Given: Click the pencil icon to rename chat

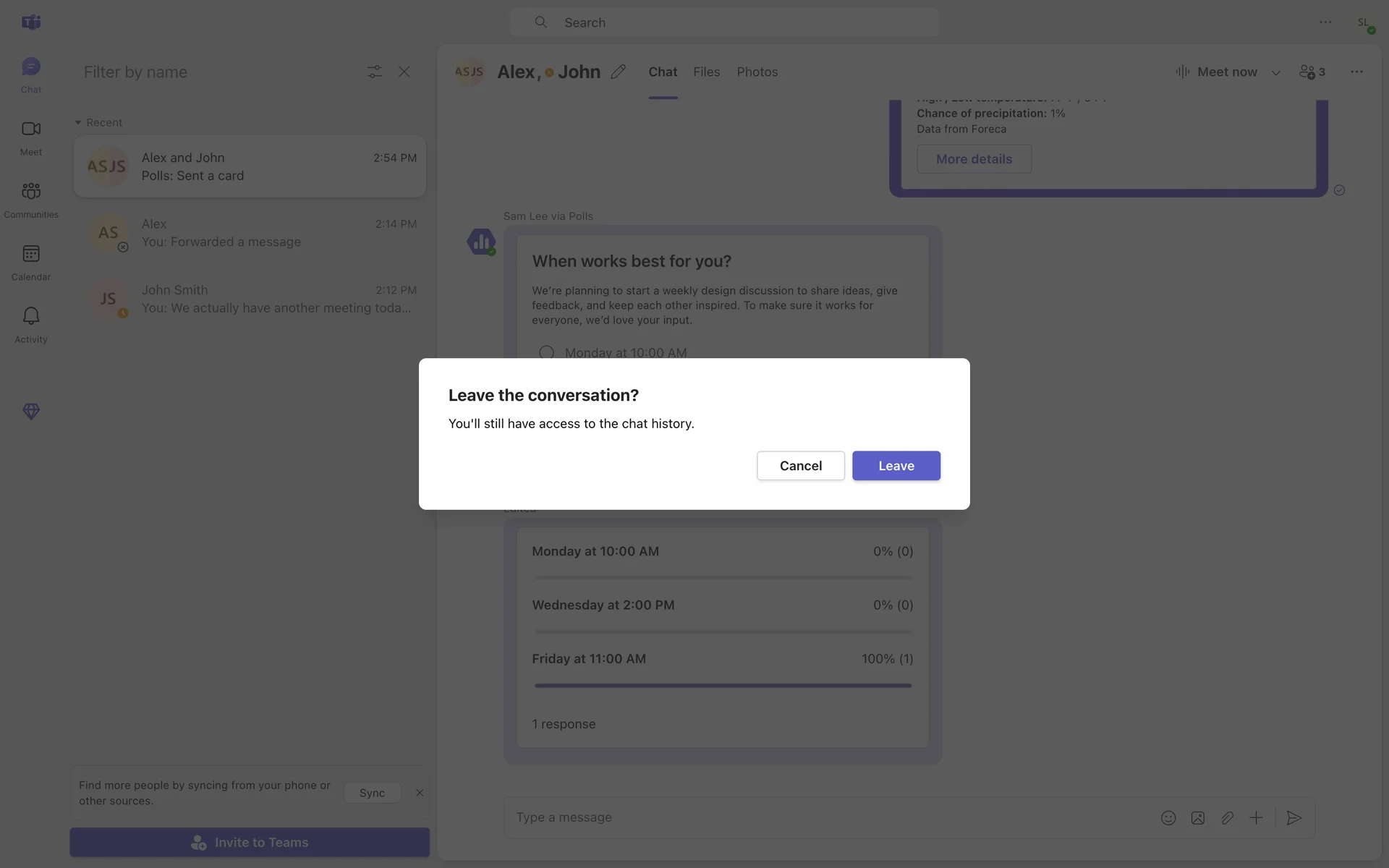Looking at the screenshot, I should [618, 72].
